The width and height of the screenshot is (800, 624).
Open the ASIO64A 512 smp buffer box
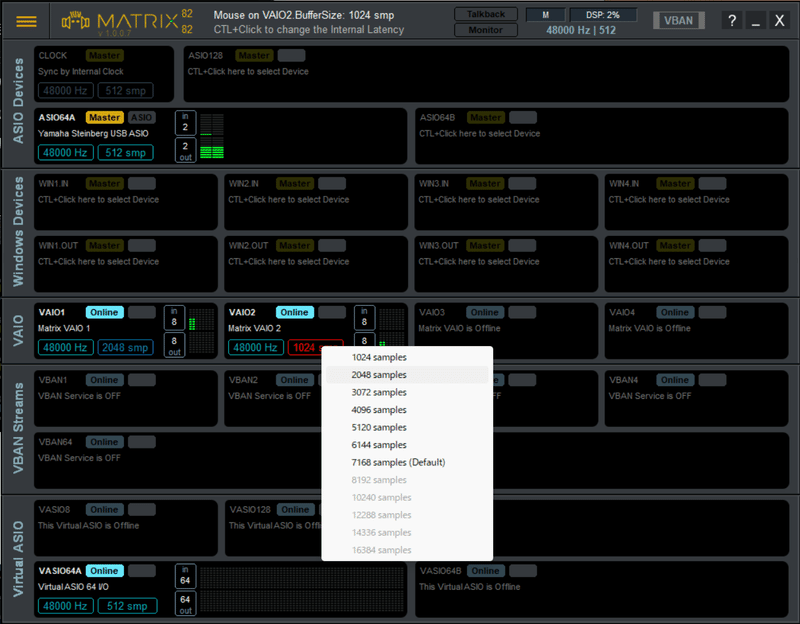coord(126,153)
